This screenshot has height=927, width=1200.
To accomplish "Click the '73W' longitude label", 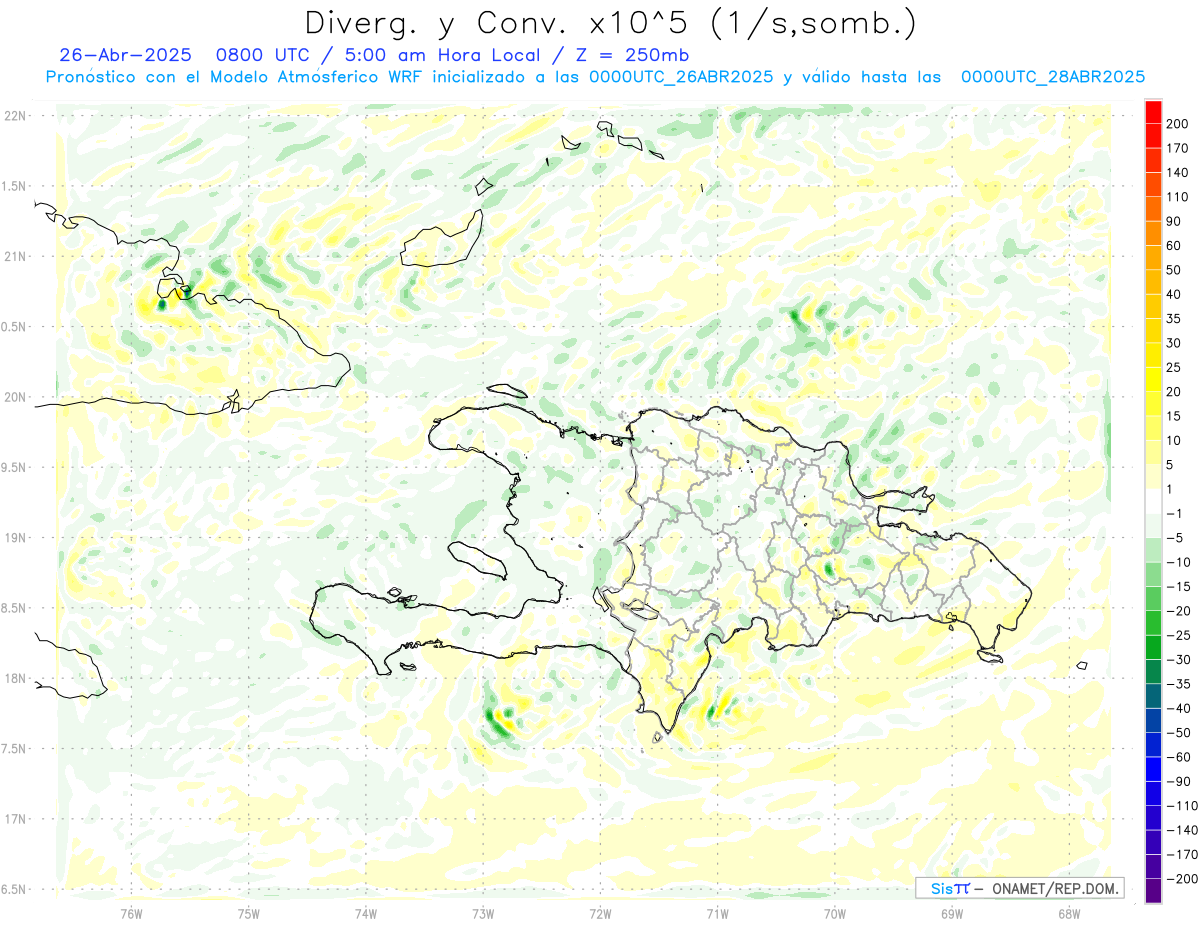I will coord(483,913).
